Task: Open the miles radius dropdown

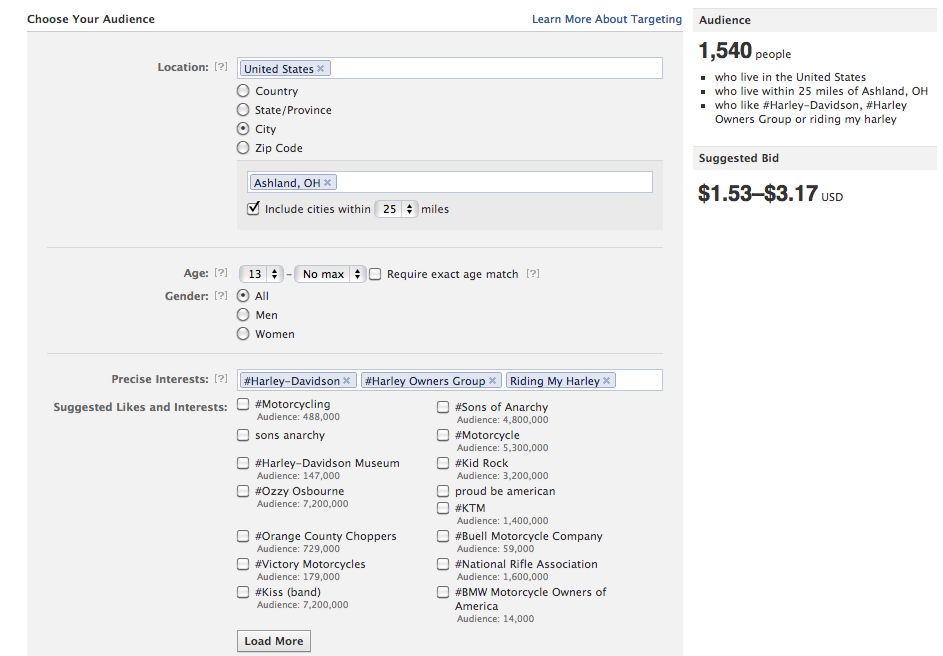Action: 396,209
